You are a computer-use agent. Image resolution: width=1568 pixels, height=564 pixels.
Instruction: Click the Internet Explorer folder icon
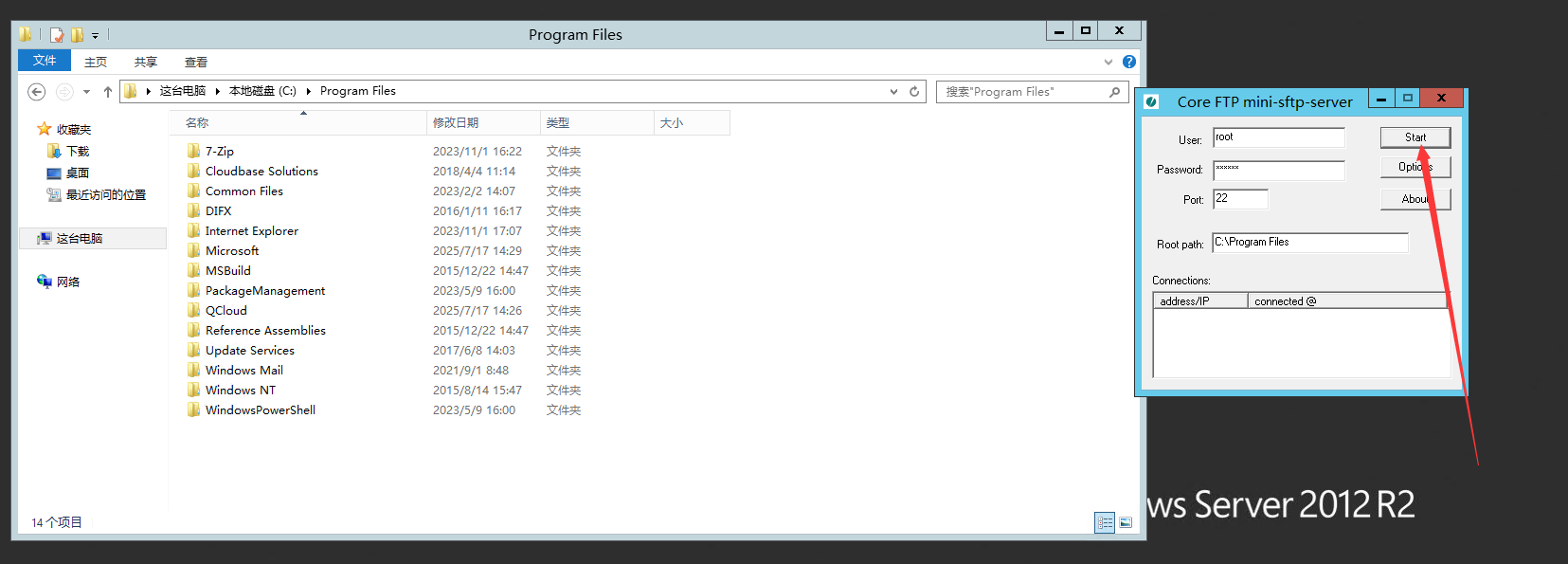194,230
